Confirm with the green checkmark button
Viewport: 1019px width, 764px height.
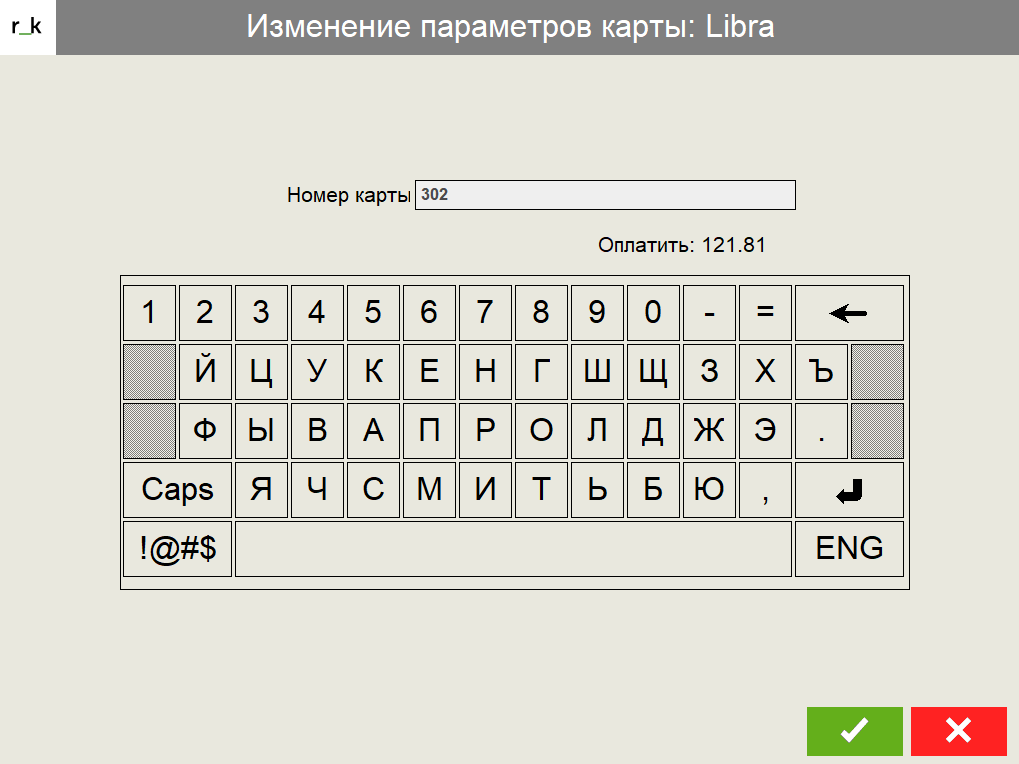(854, 731)
